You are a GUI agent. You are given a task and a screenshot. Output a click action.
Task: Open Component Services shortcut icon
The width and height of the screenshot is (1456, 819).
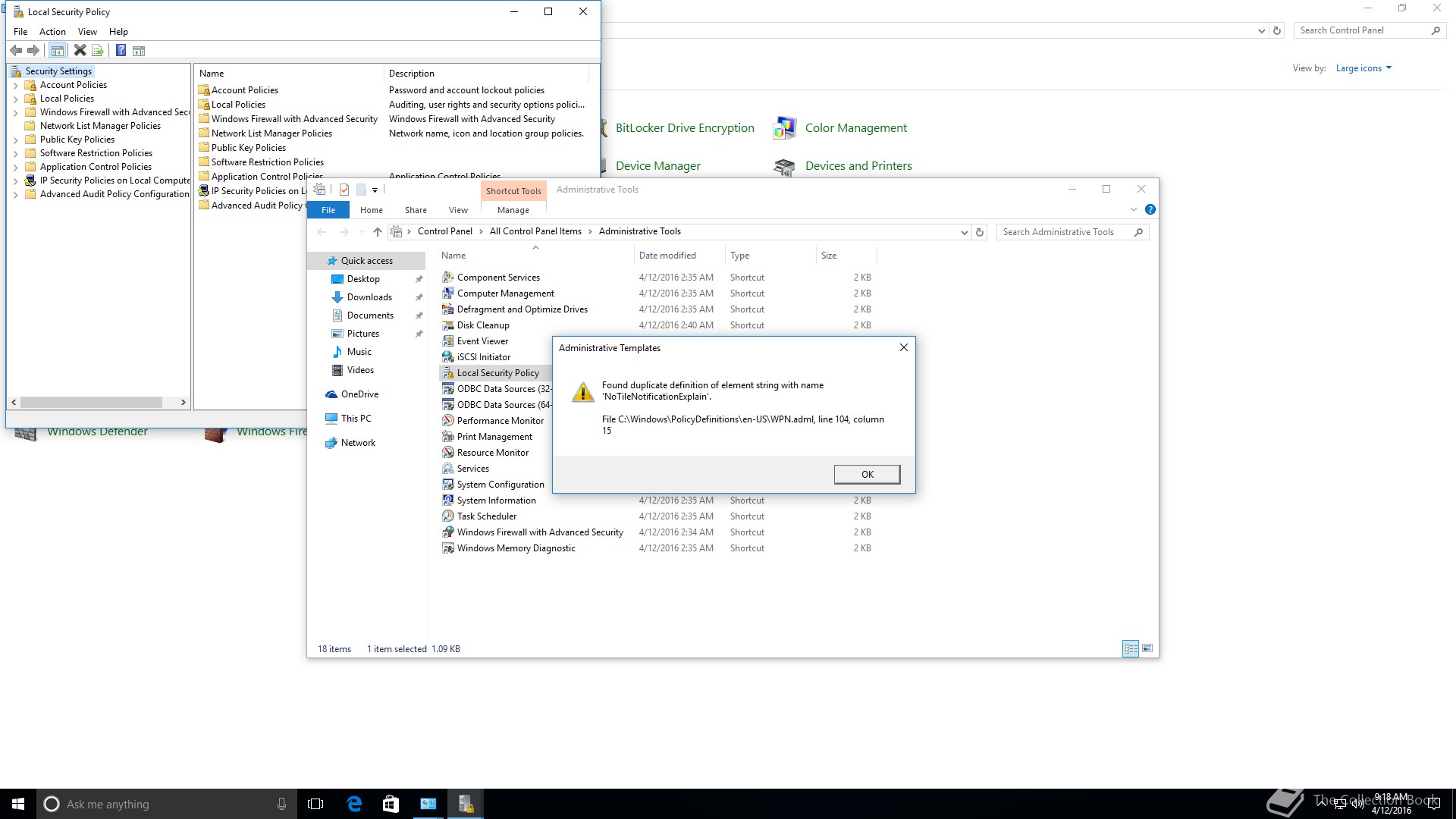point(448,277)
